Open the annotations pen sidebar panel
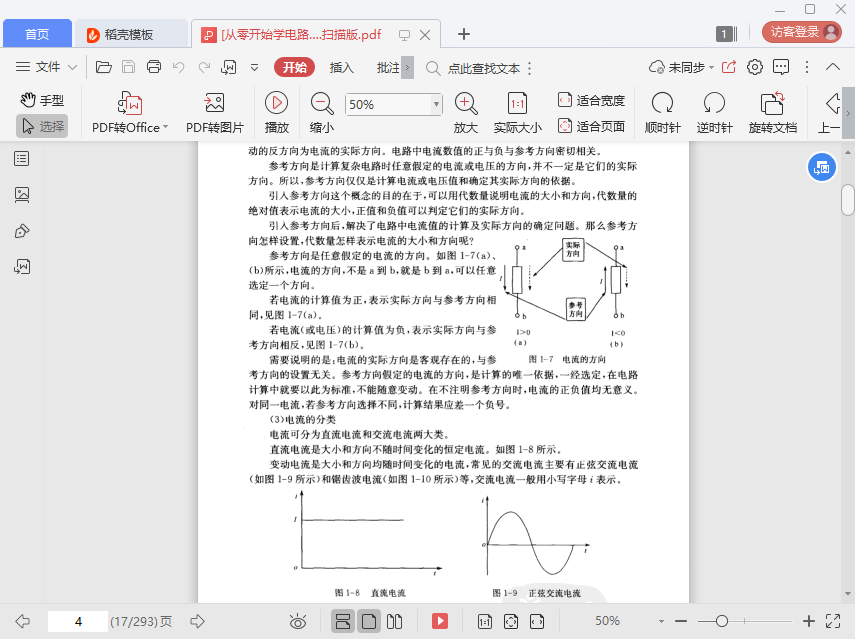 [22, 231]
